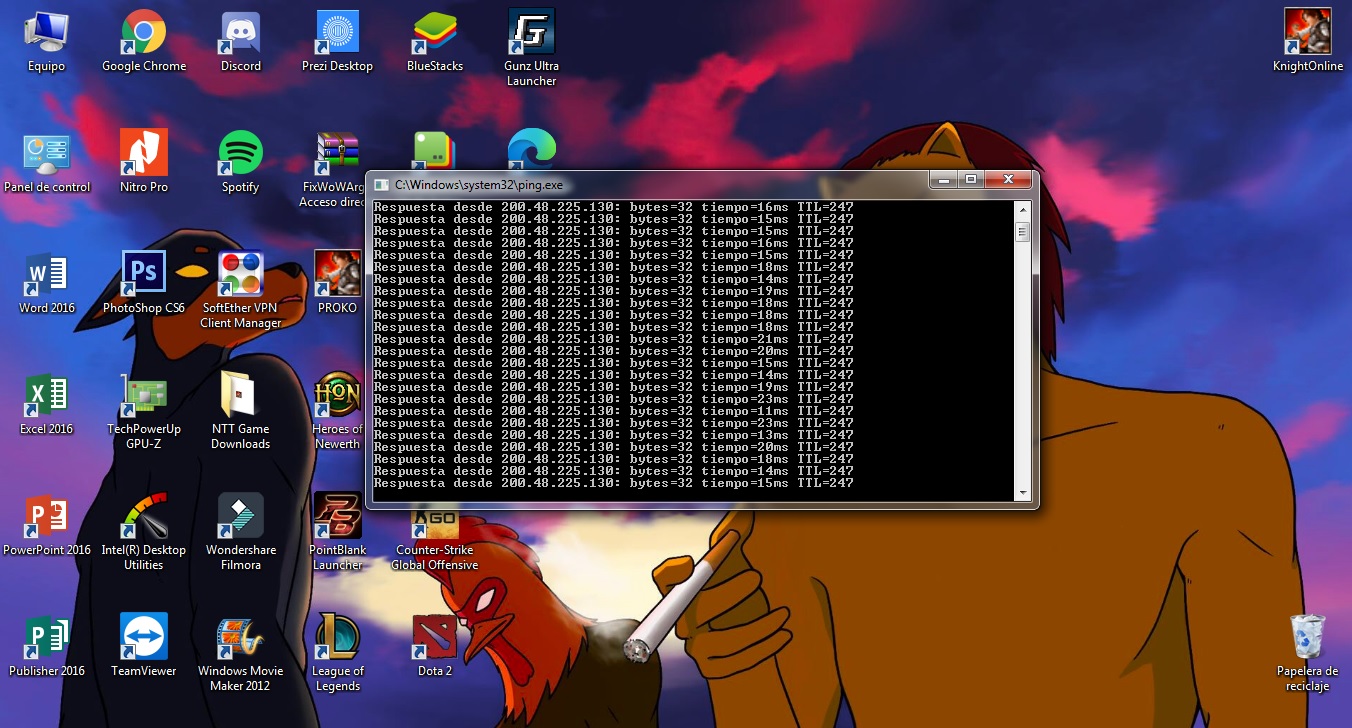The image size is (1352, 728).
Task: Click the ping window scrollbar up arrow
Action: [x=1022, y=208]
